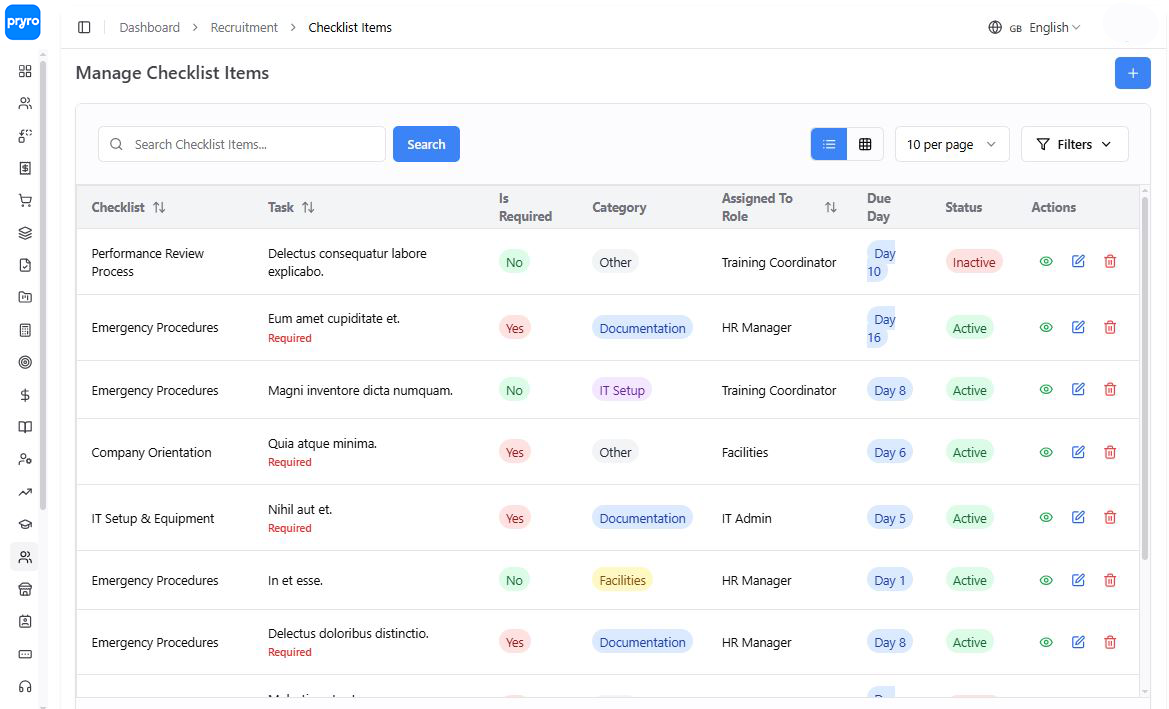Switch to grid view layout
The height and width of the screenshot is (709, 1169).
[x=865, y=144]
